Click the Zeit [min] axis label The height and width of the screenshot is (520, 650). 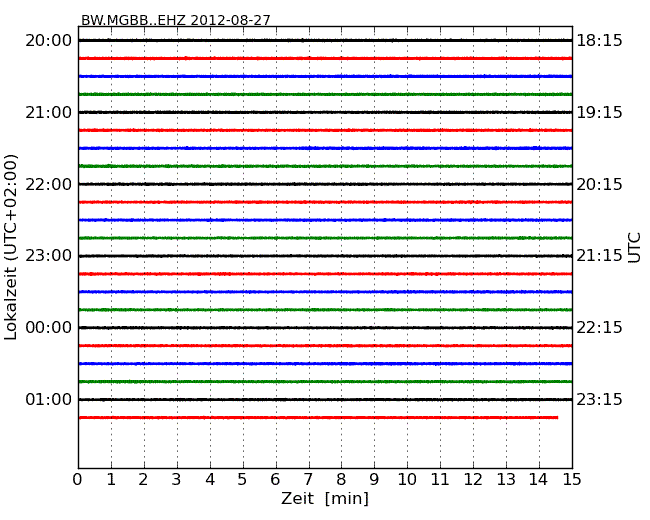(x=325, y=498)
